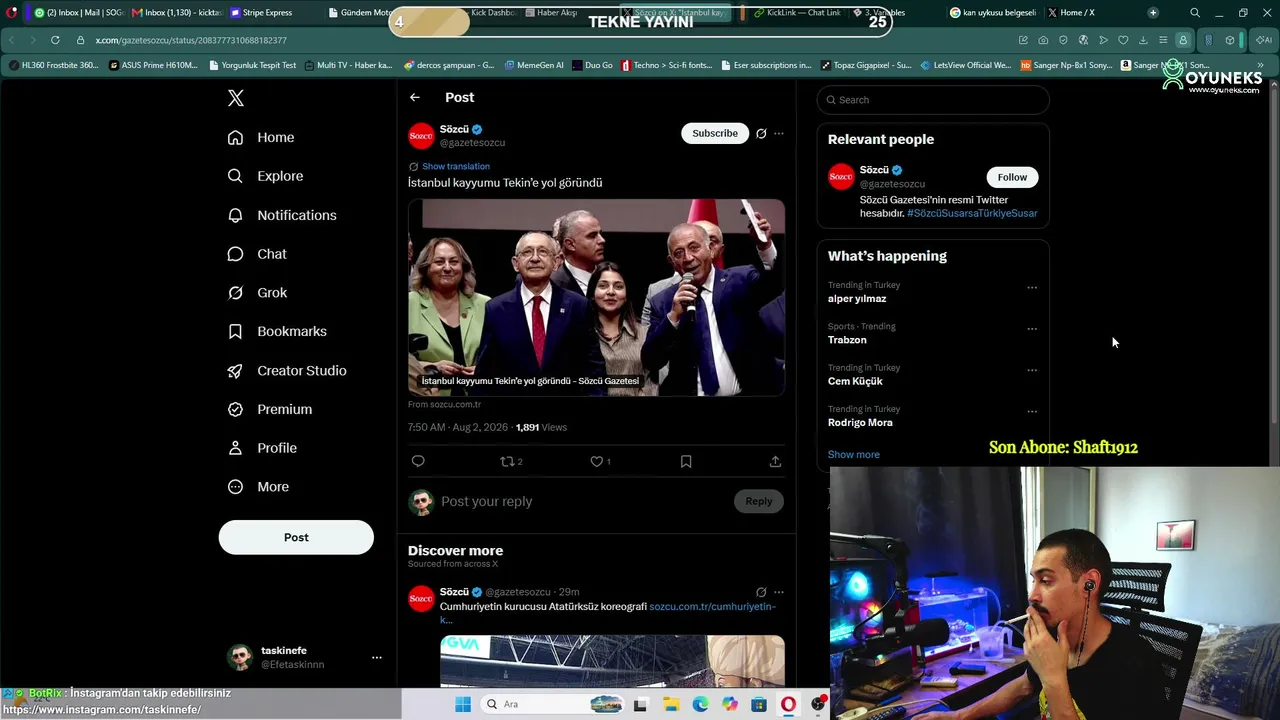Image resolution: width=1280 pixels, height=720 pixels.
Task: Click Grok icon on Discover more post
Action: pos(761,592)
